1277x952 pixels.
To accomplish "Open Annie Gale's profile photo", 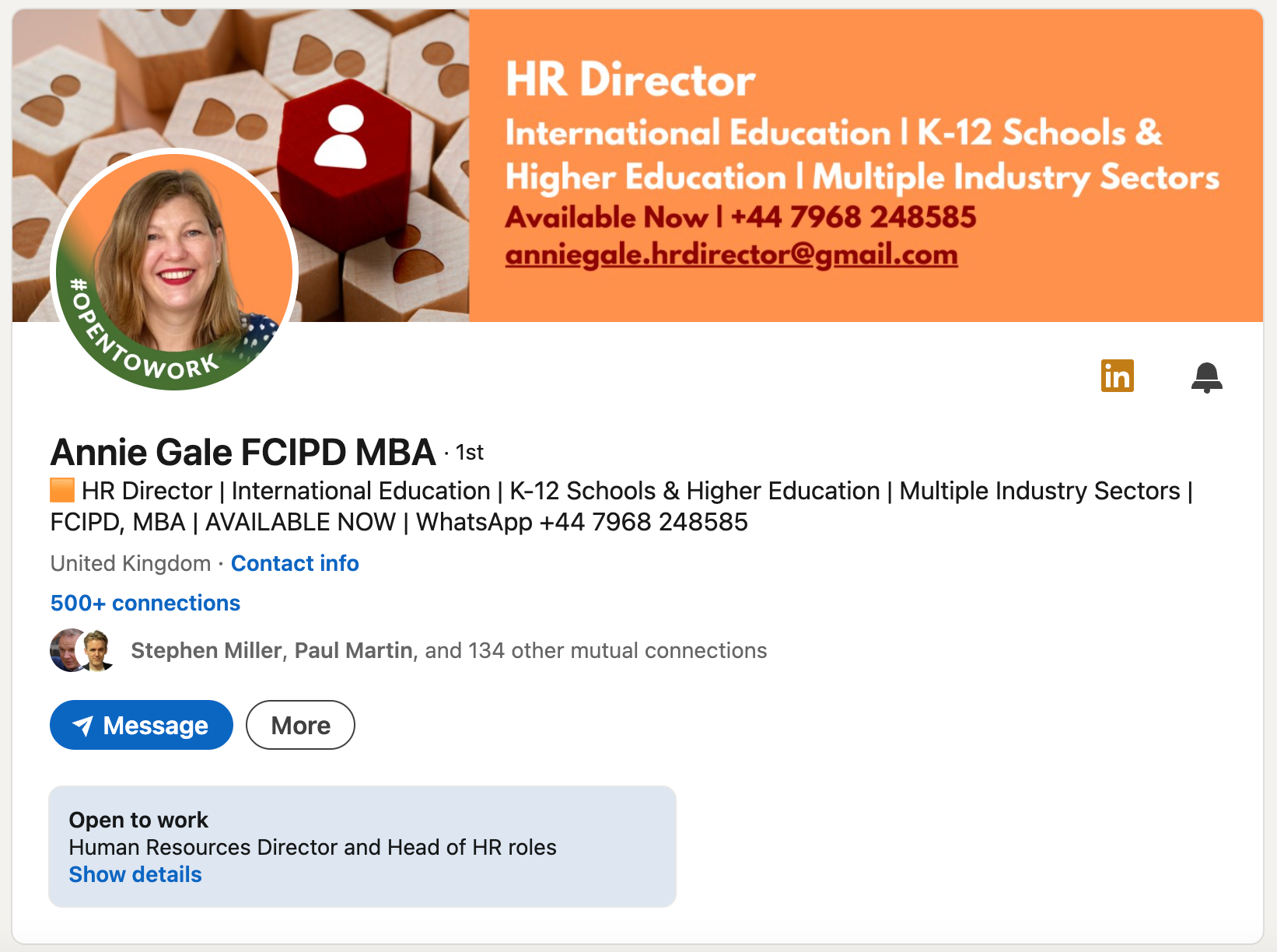I will (174, 269).
